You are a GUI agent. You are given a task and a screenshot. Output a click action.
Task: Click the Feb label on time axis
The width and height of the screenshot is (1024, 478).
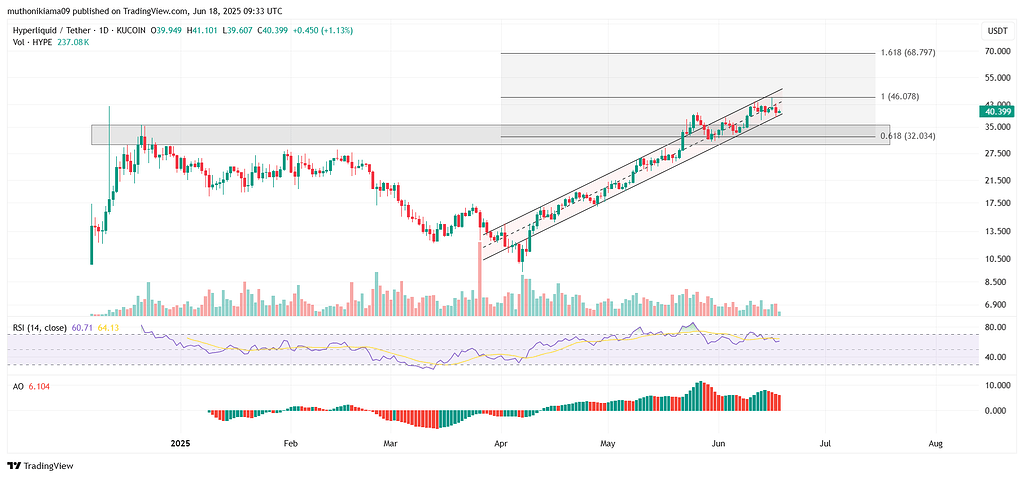pyautogui.click(x=290, y=443)
